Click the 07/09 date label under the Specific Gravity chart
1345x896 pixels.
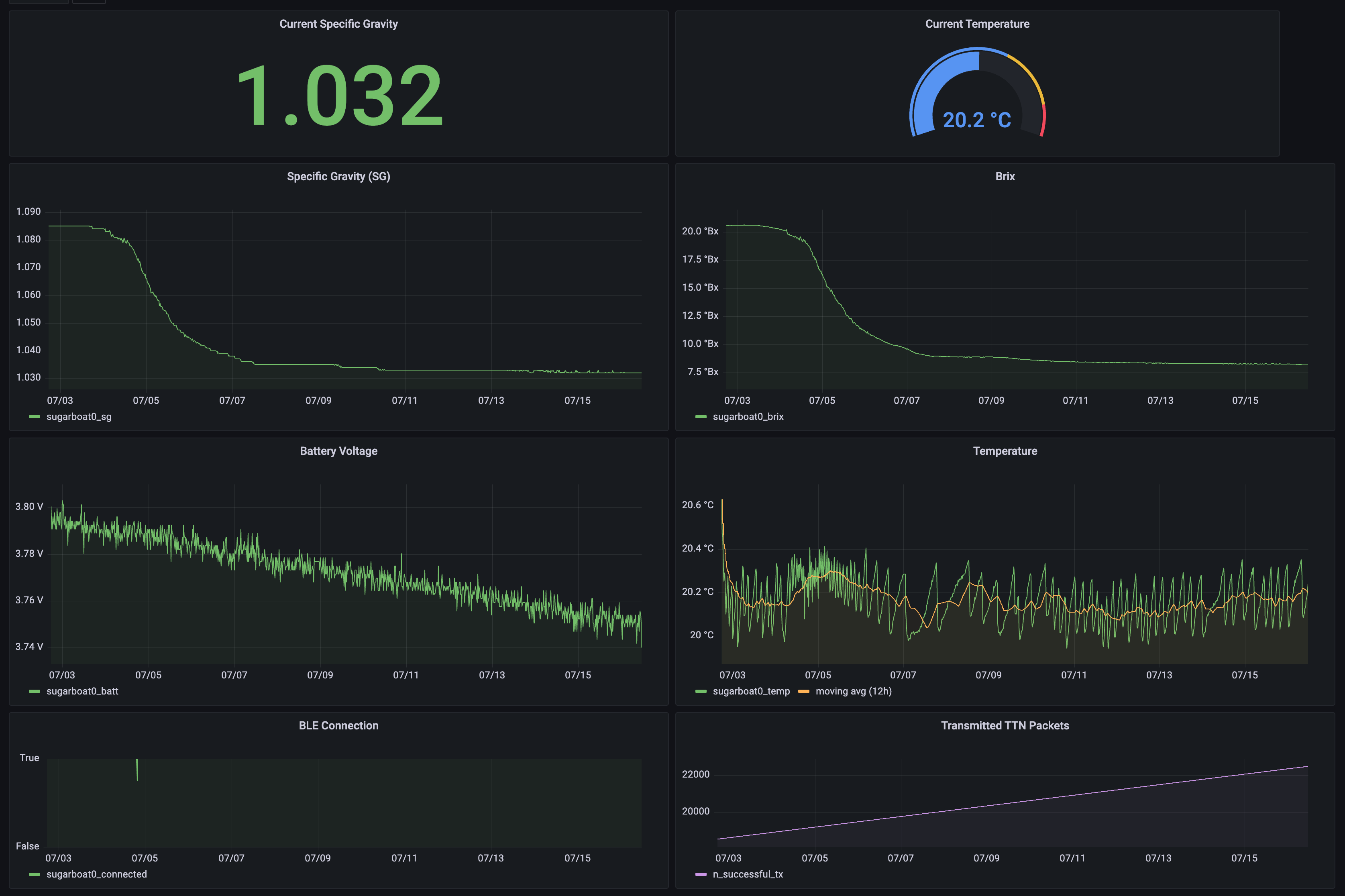coord(318,401)
